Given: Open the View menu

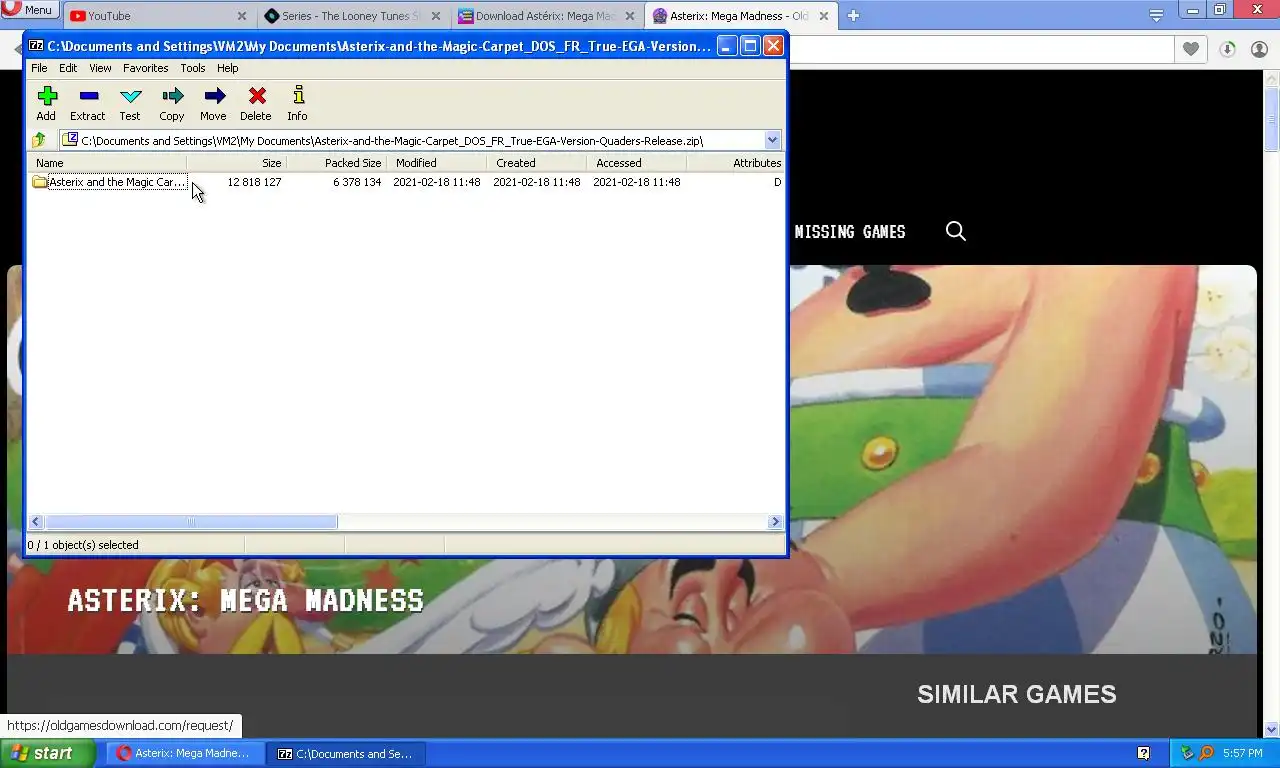Looking at the screenshot, I should click(x=100, y=68).
